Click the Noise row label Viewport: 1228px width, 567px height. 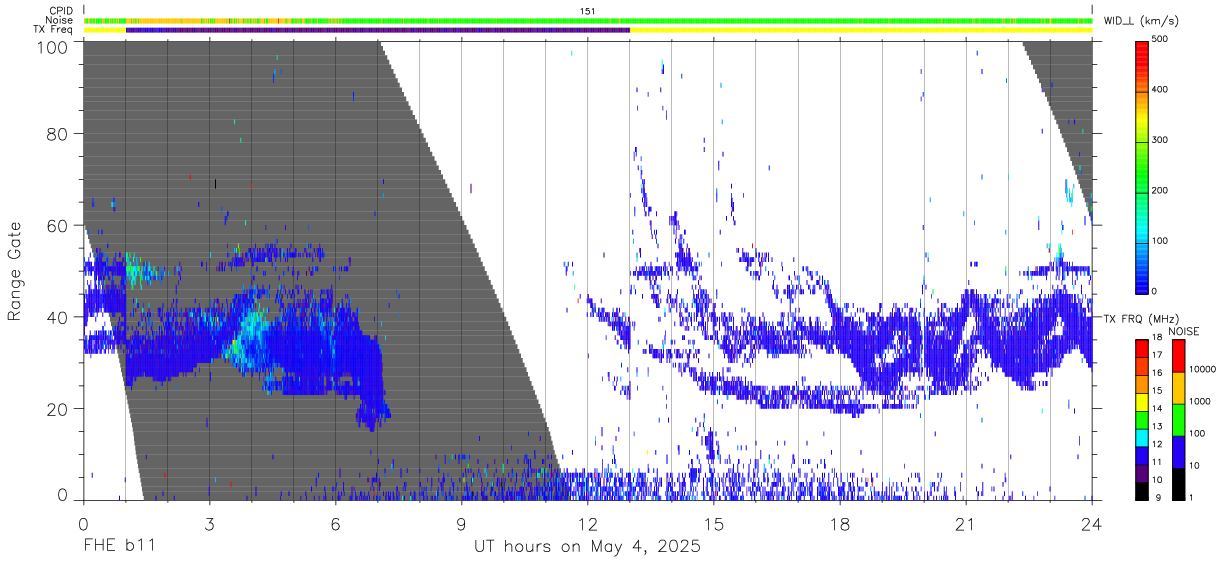(x=59, y=20)
